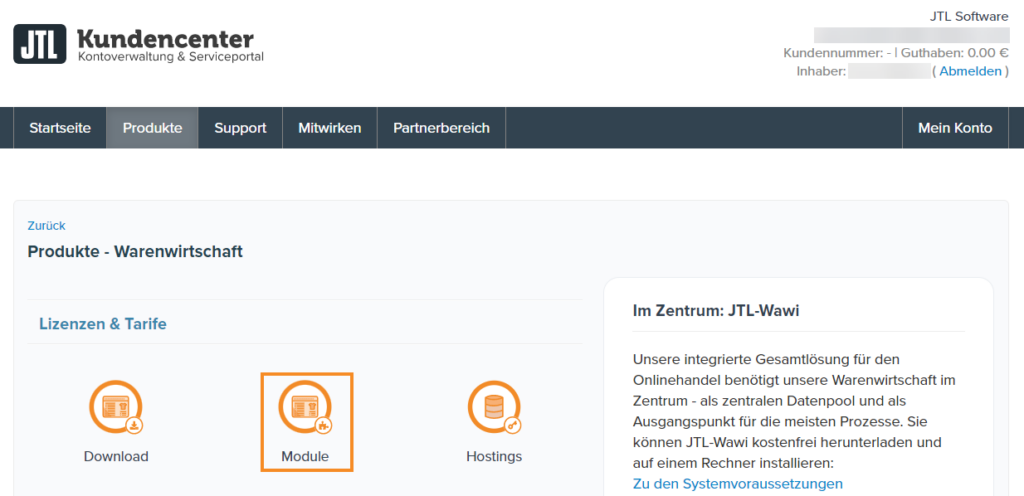
Task: Click the Download text label
Action: pos(116,457)
